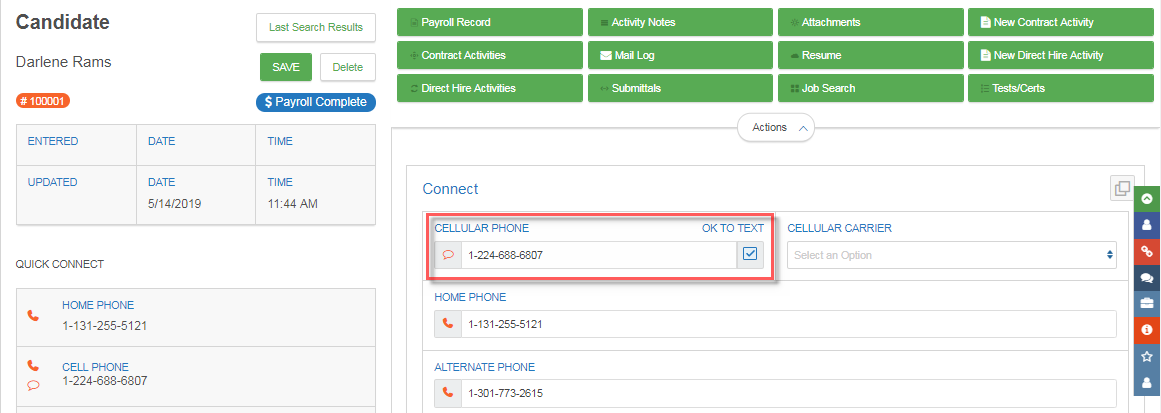
Task: Click the green up-chevron sidebar icon
Action: 1147,198
